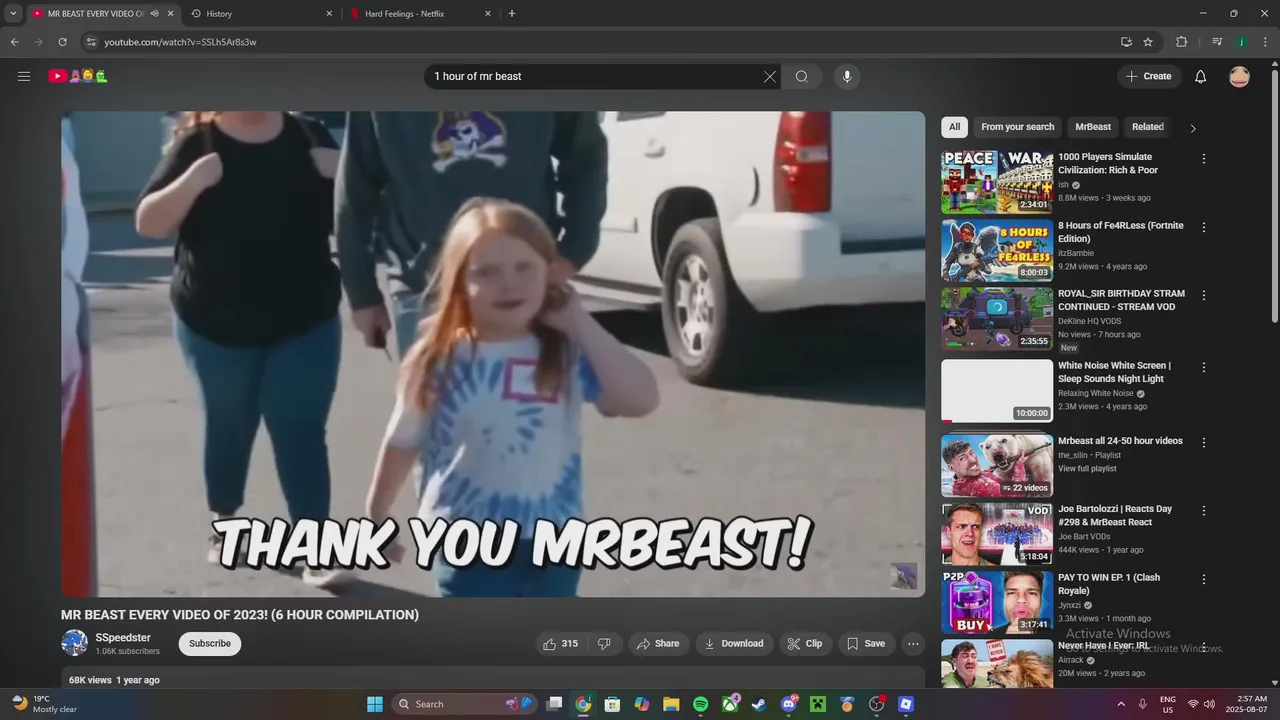Open the Windows taskbar search box
This screenshot has width=1280, height=720.
click(465, 704)
